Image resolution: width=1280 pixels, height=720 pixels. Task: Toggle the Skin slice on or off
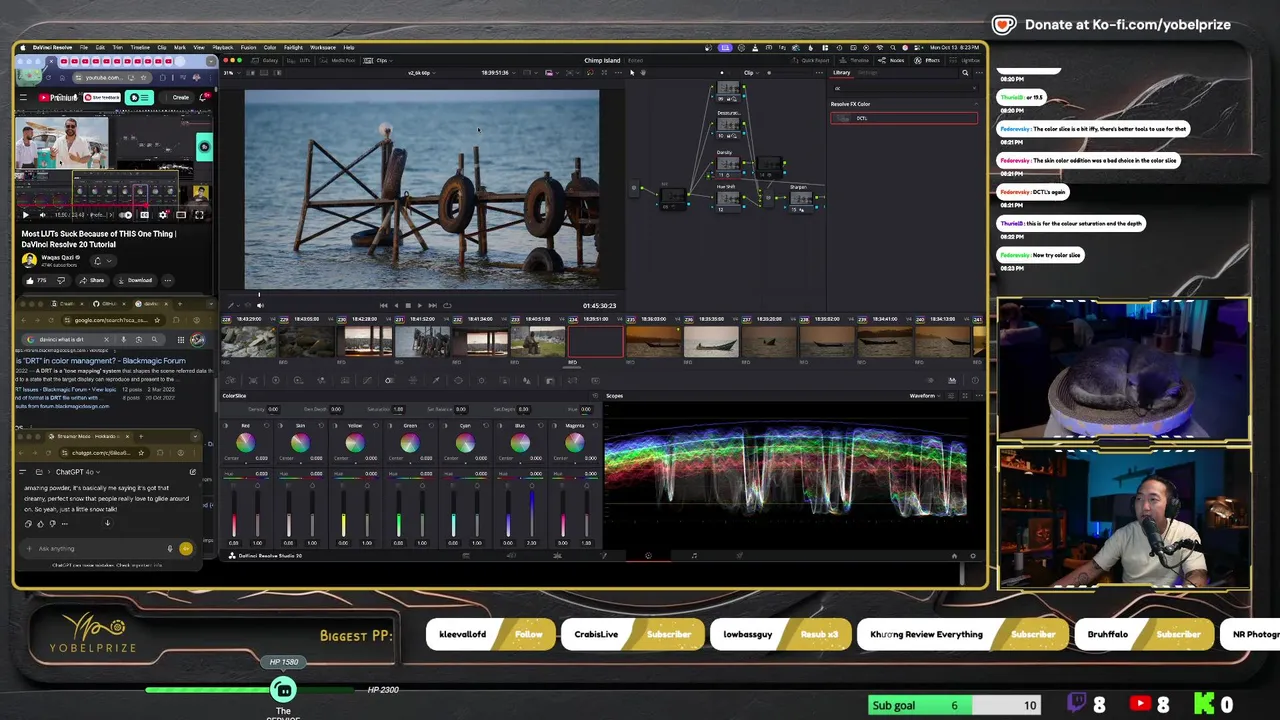pos(280,426)
